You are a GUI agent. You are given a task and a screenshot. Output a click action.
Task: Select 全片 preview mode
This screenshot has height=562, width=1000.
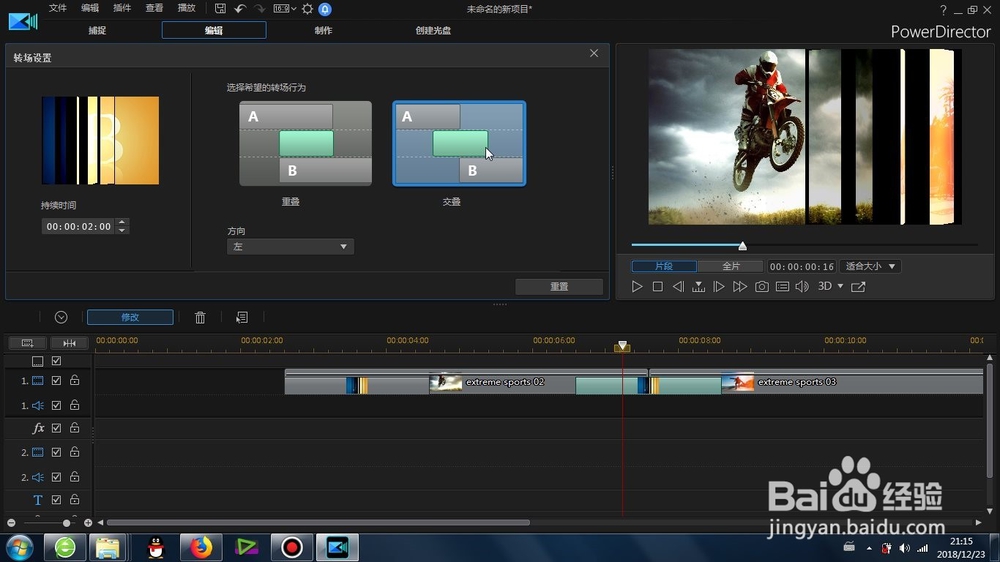(x=731, y=266)
